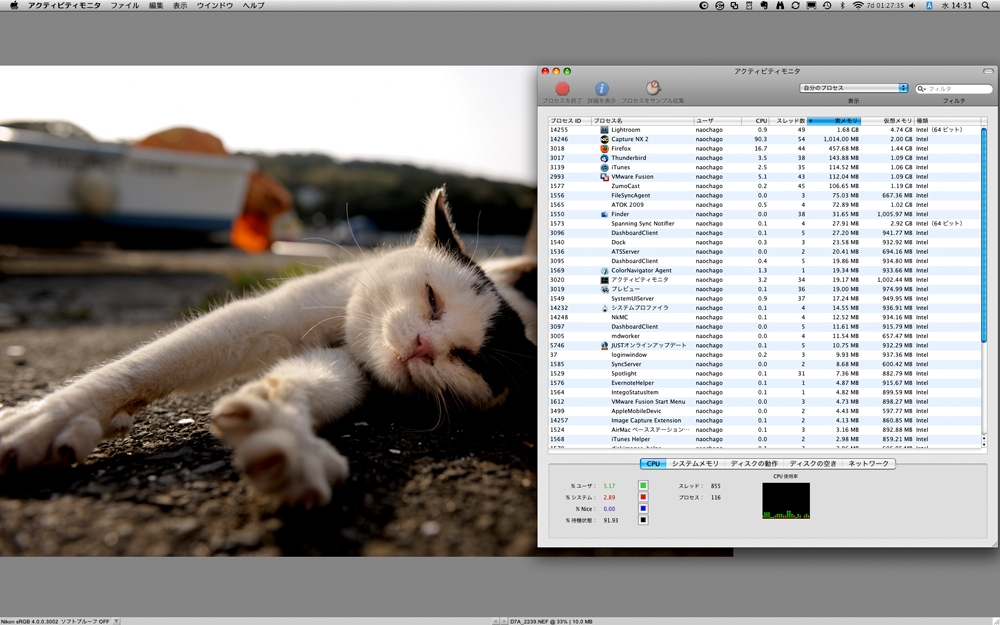The width and height of the screenshot is (1000, 625).
Task: Switch to the ネットワーク tab
Action: coord(869,464)
